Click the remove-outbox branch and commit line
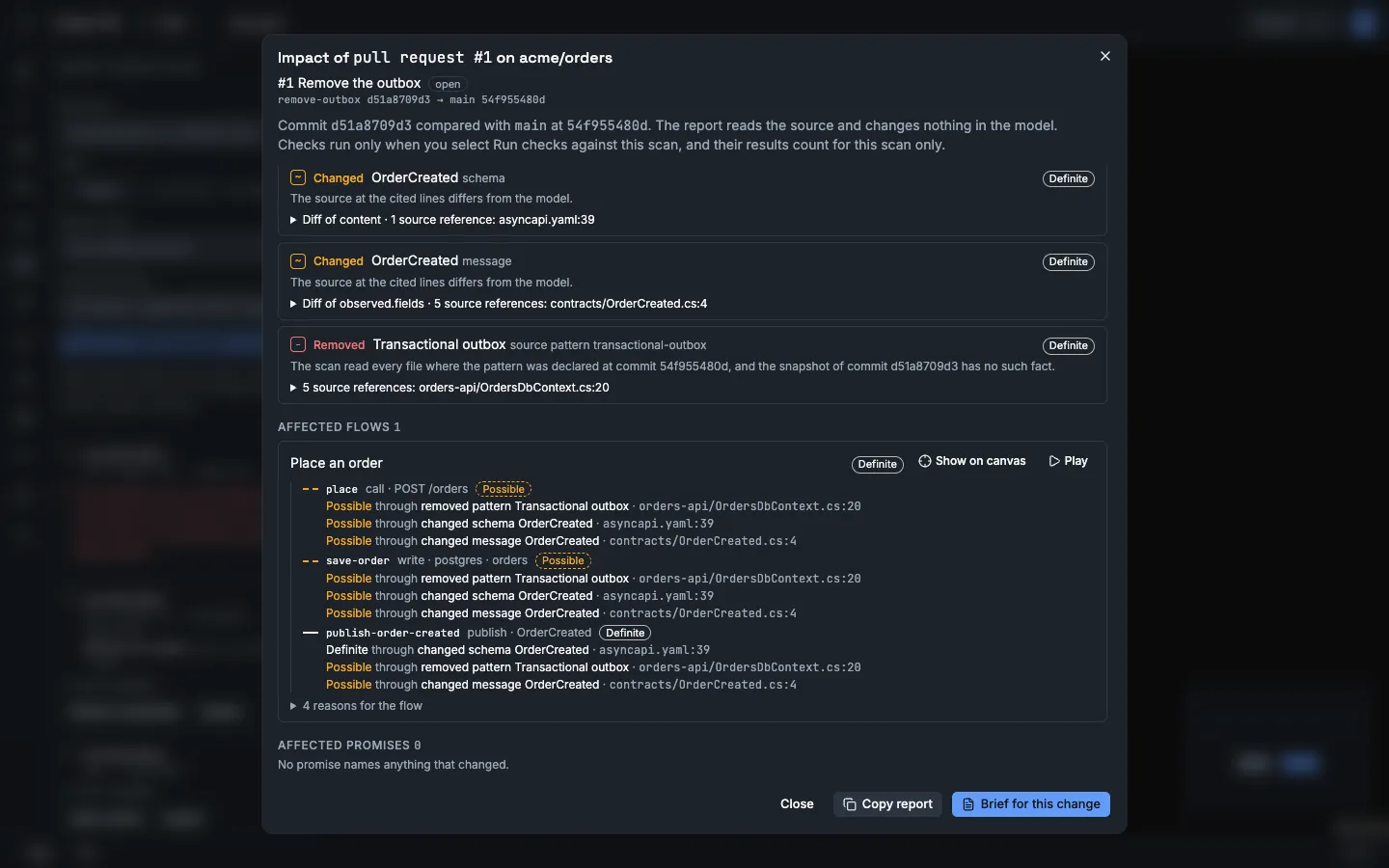The width and height of the screenshot is (1389, 868). 411,99
